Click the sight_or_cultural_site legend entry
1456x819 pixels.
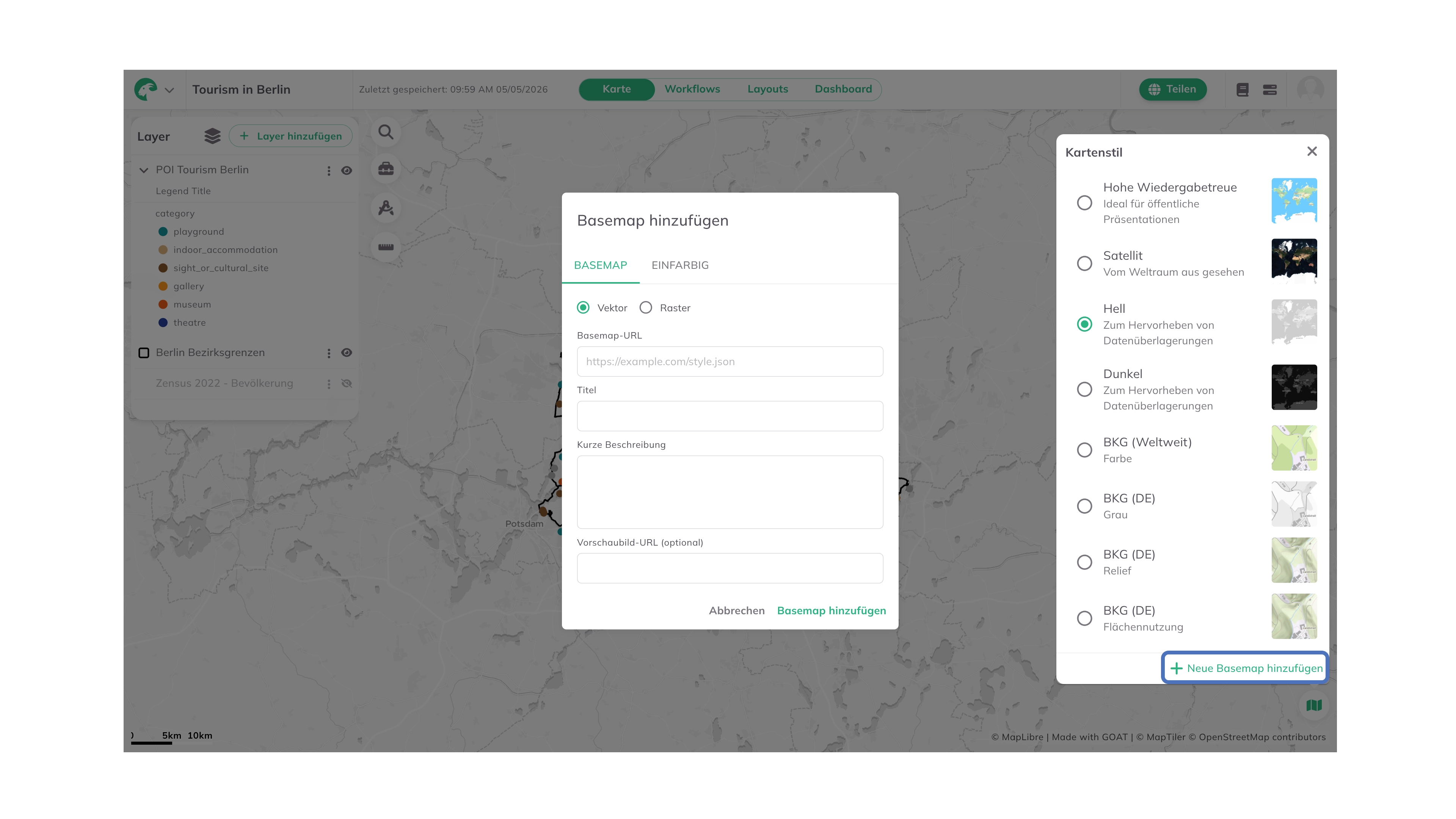pos(220,268)
